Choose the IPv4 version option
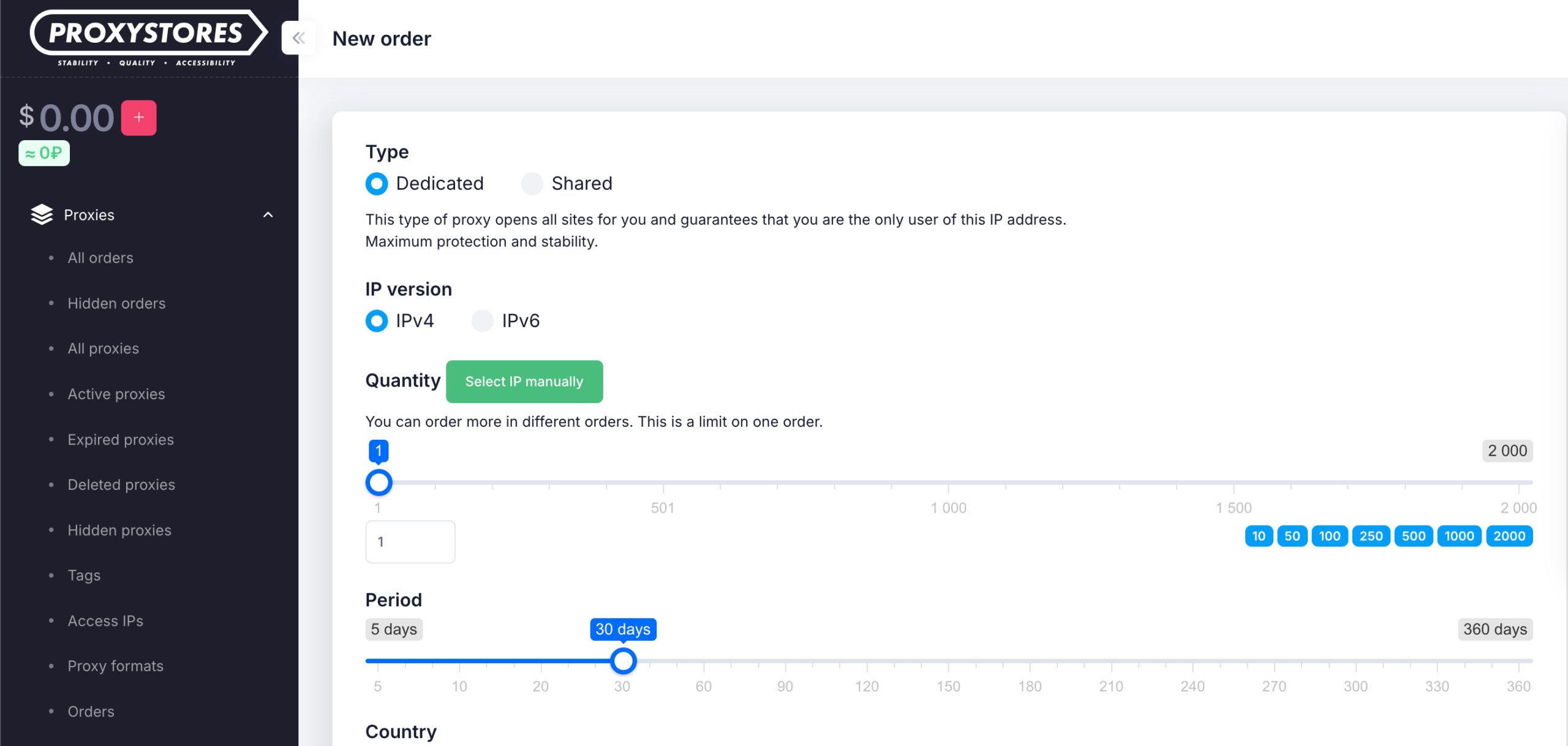 pos(377,321)
